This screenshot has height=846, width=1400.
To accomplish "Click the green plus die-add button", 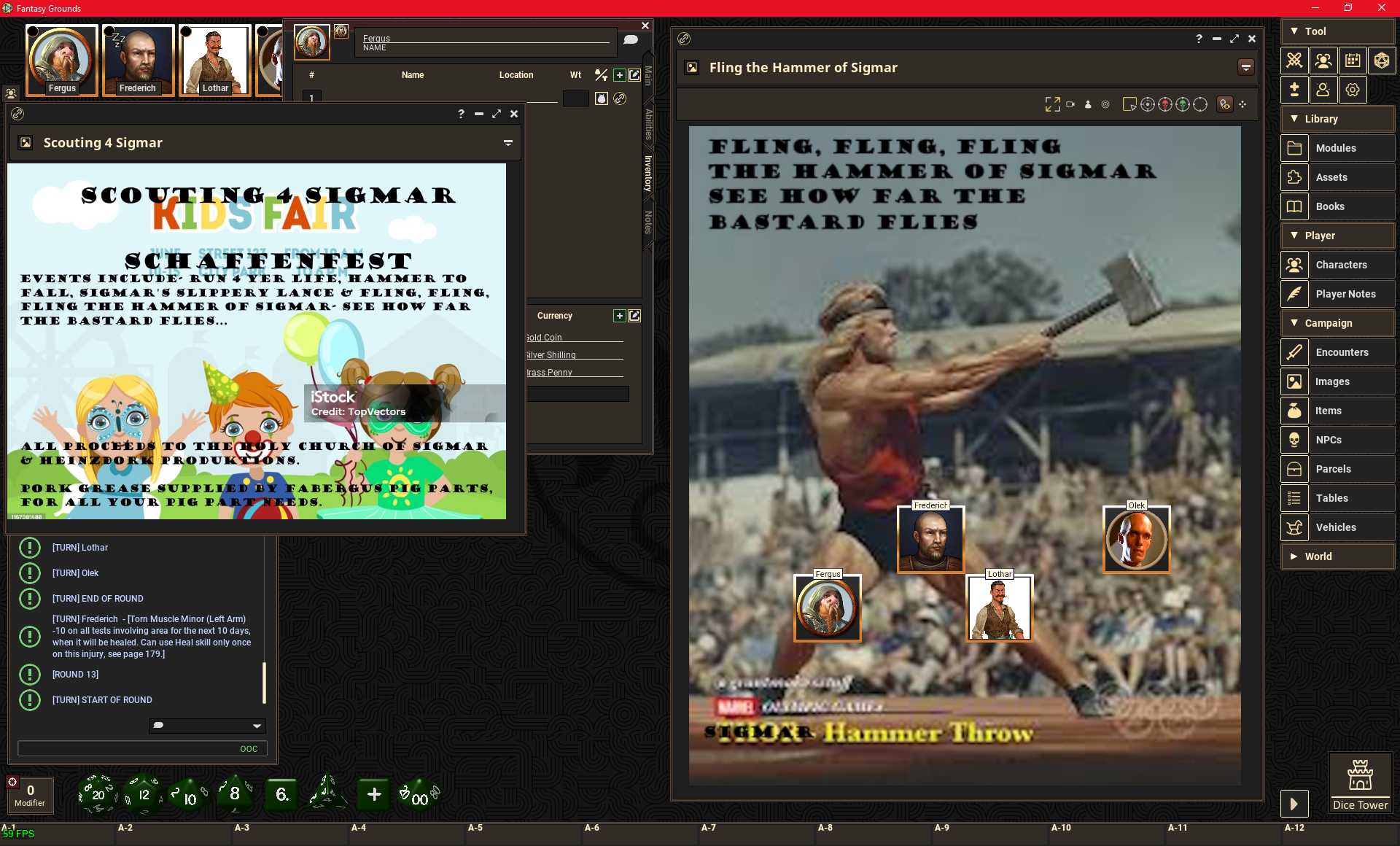I will [374, 794].
